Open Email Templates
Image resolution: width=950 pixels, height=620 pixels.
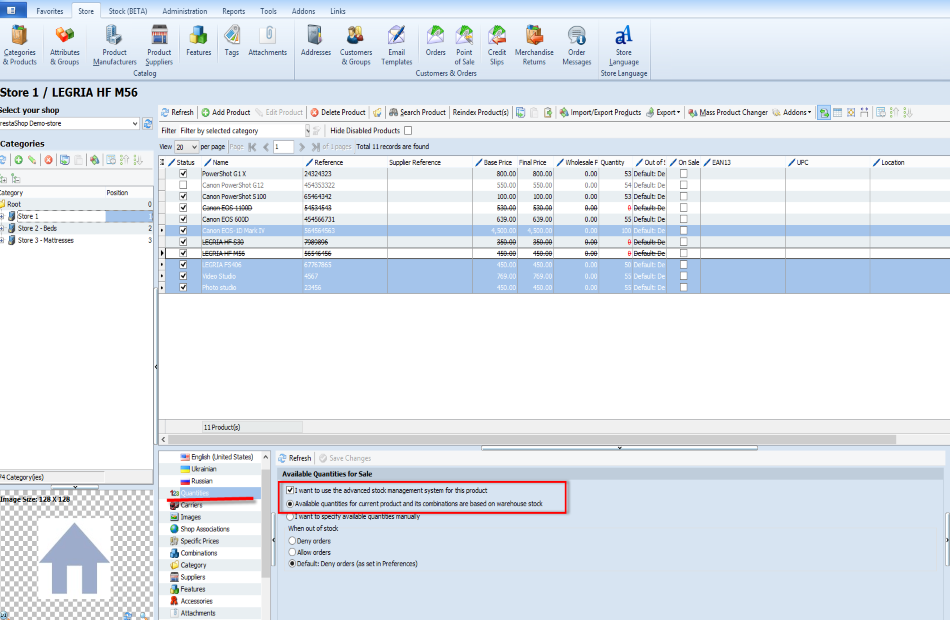[x=397, y=45]
